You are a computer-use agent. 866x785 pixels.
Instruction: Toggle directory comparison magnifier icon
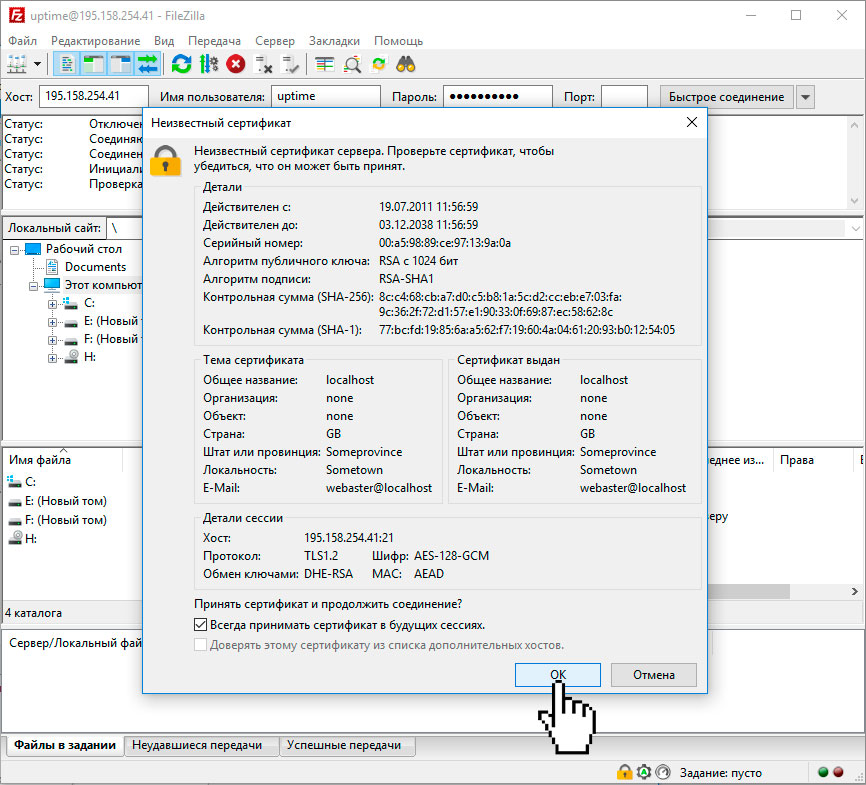point(352,64)
